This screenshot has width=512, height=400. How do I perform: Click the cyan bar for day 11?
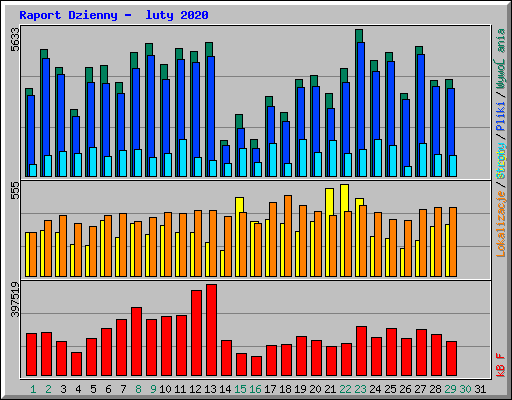183,158
